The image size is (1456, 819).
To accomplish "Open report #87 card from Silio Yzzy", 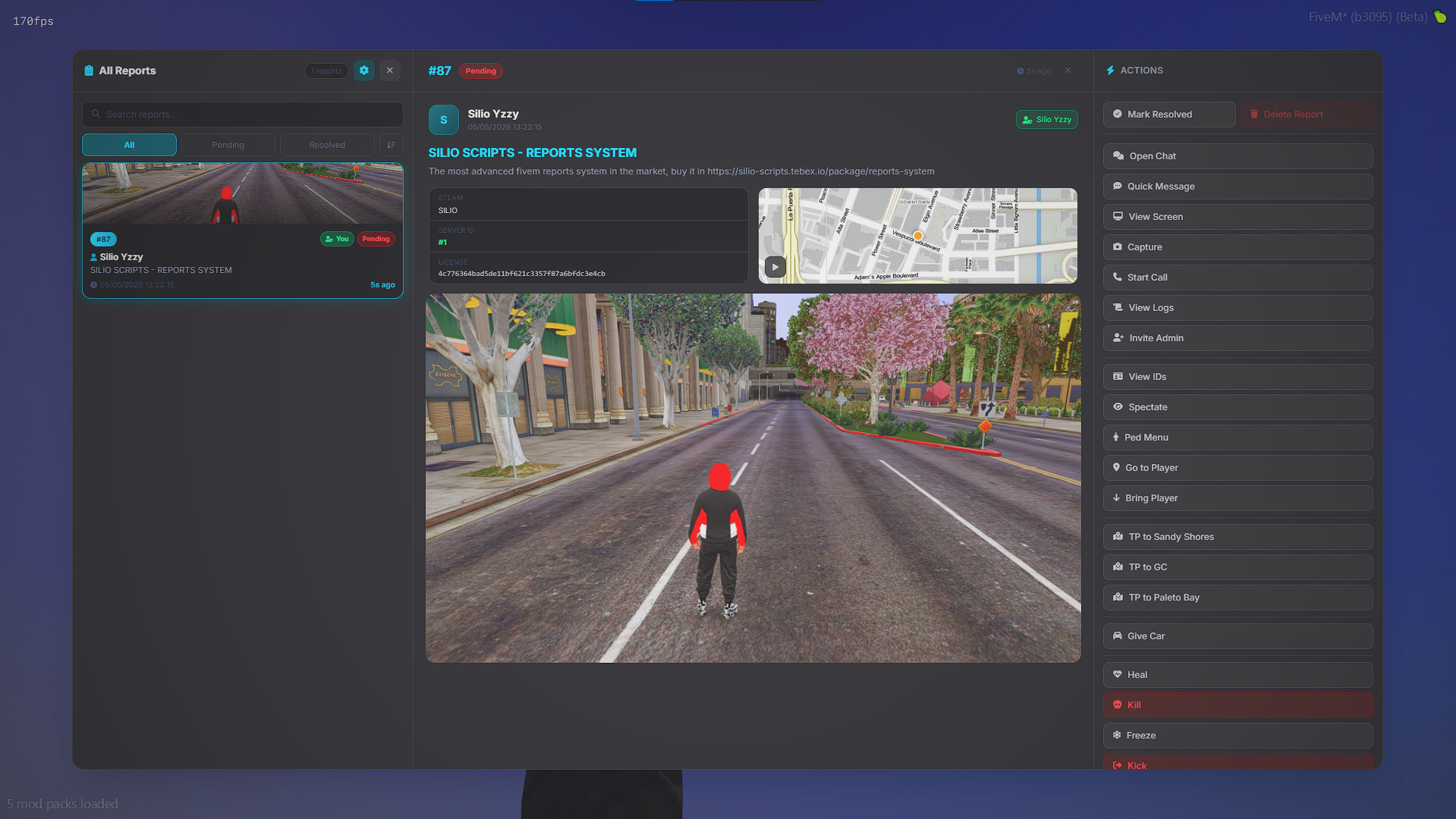I will pyautogui.click(x=243, y=231).
